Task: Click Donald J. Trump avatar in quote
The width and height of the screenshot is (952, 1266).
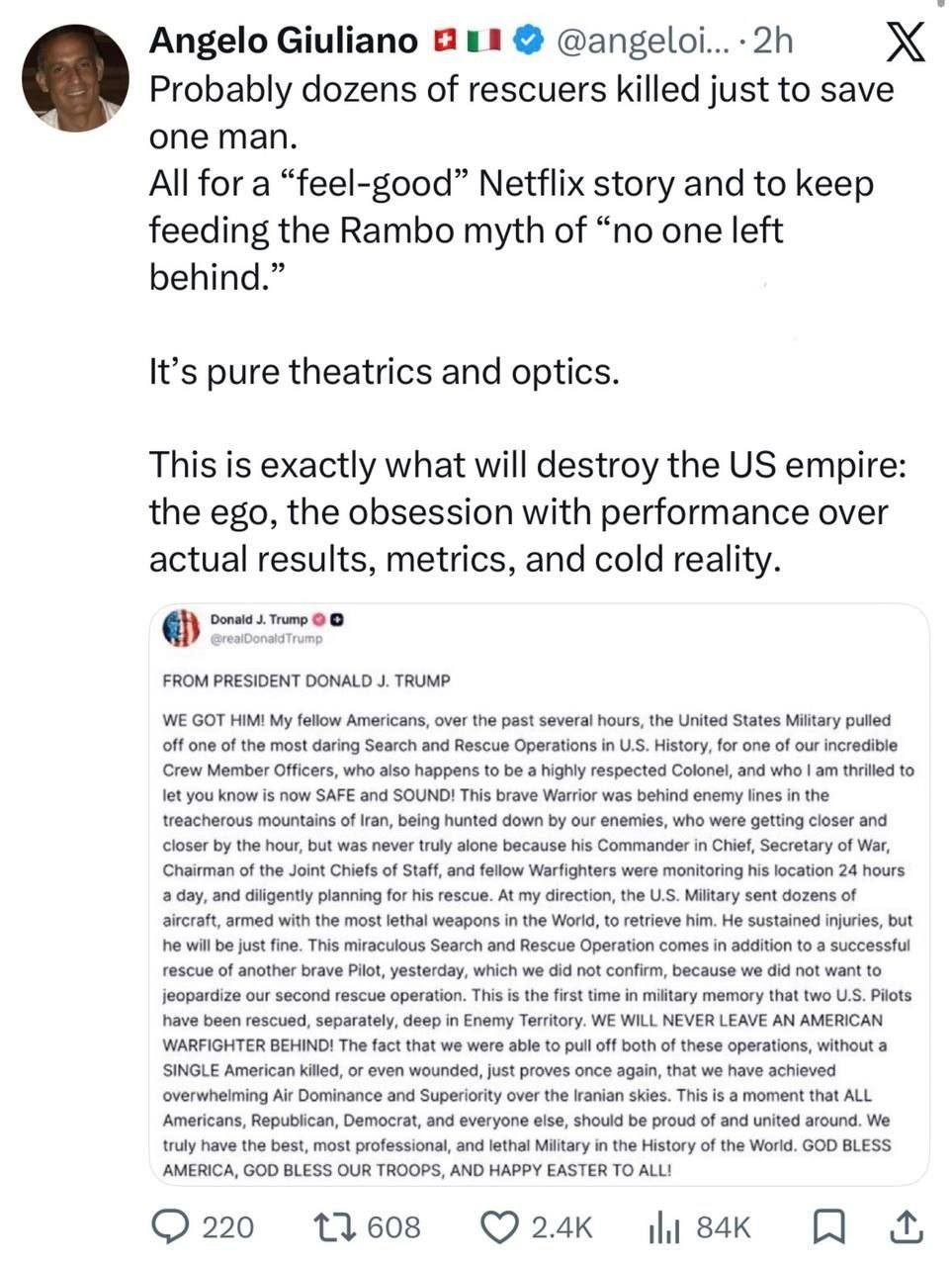Action: pos(181,628)
